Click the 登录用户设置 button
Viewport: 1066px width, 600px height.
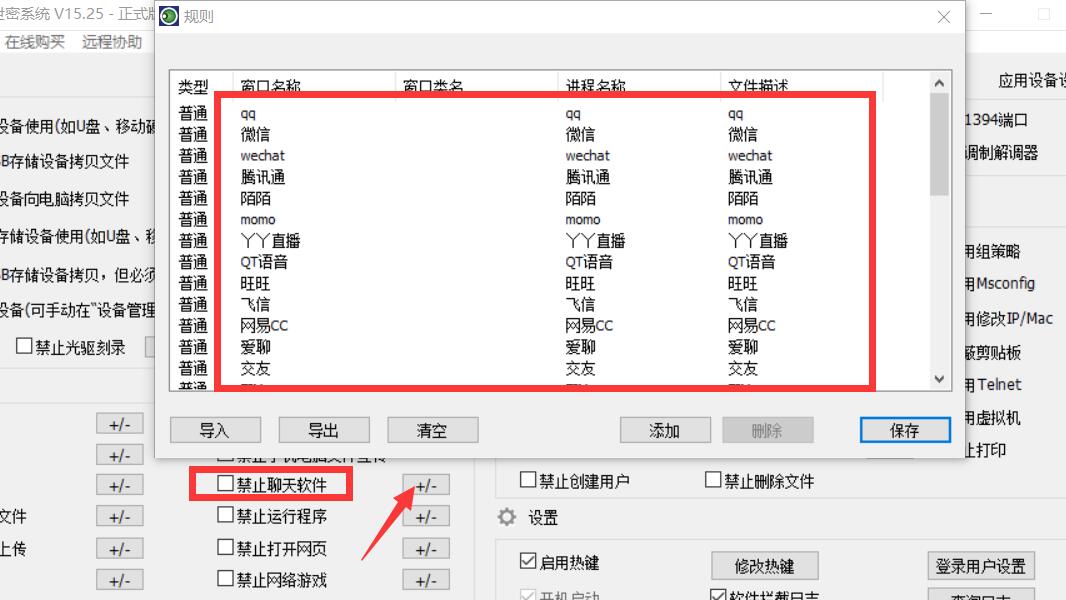(981, 565)
